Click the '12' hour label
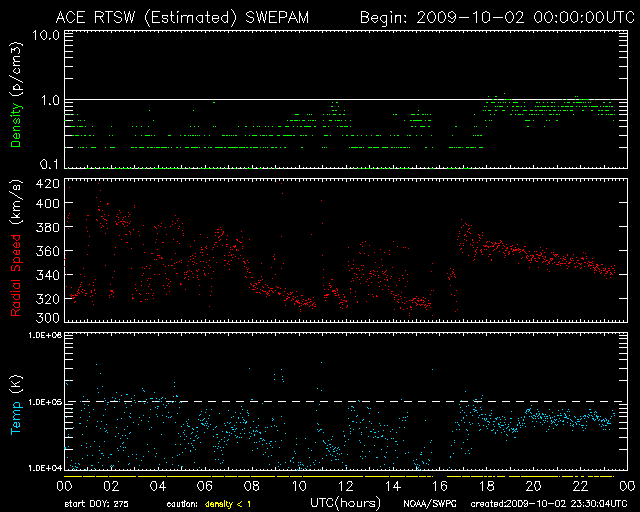Viewport: 640px width, 512px height. tap(346, 486)
